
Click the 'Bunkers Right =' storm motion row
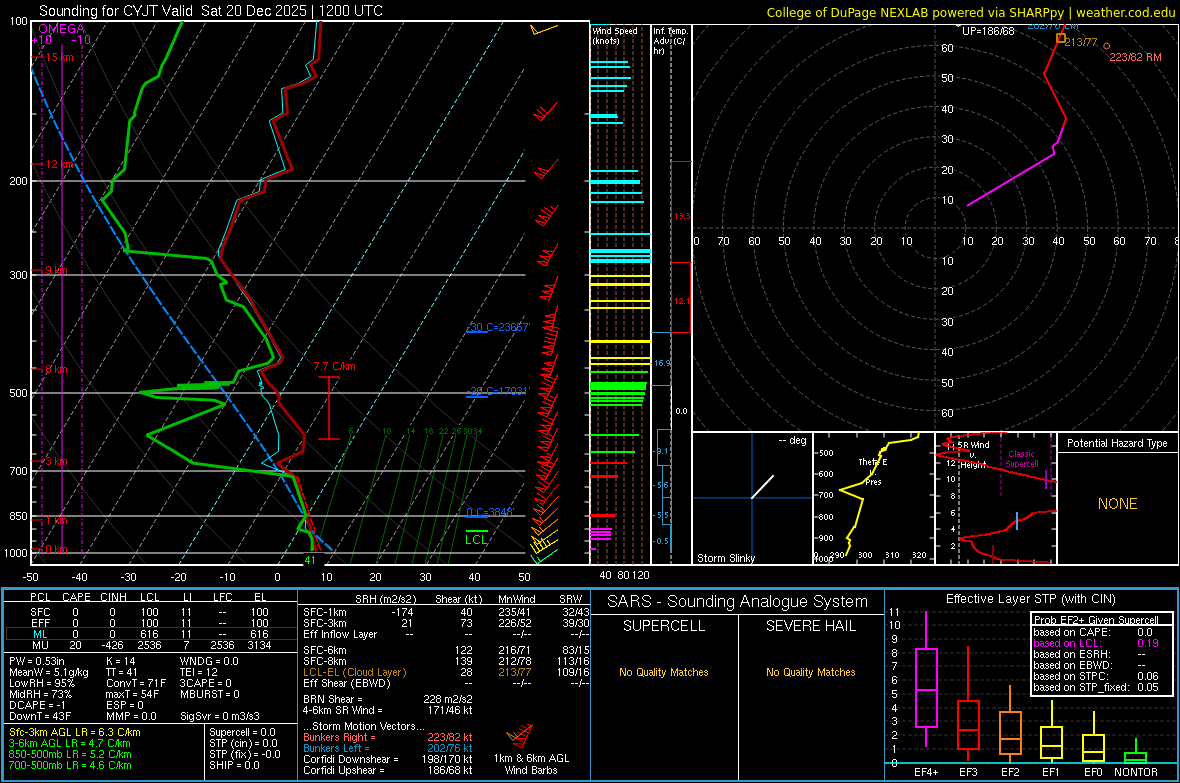click(x=388, y=738)
